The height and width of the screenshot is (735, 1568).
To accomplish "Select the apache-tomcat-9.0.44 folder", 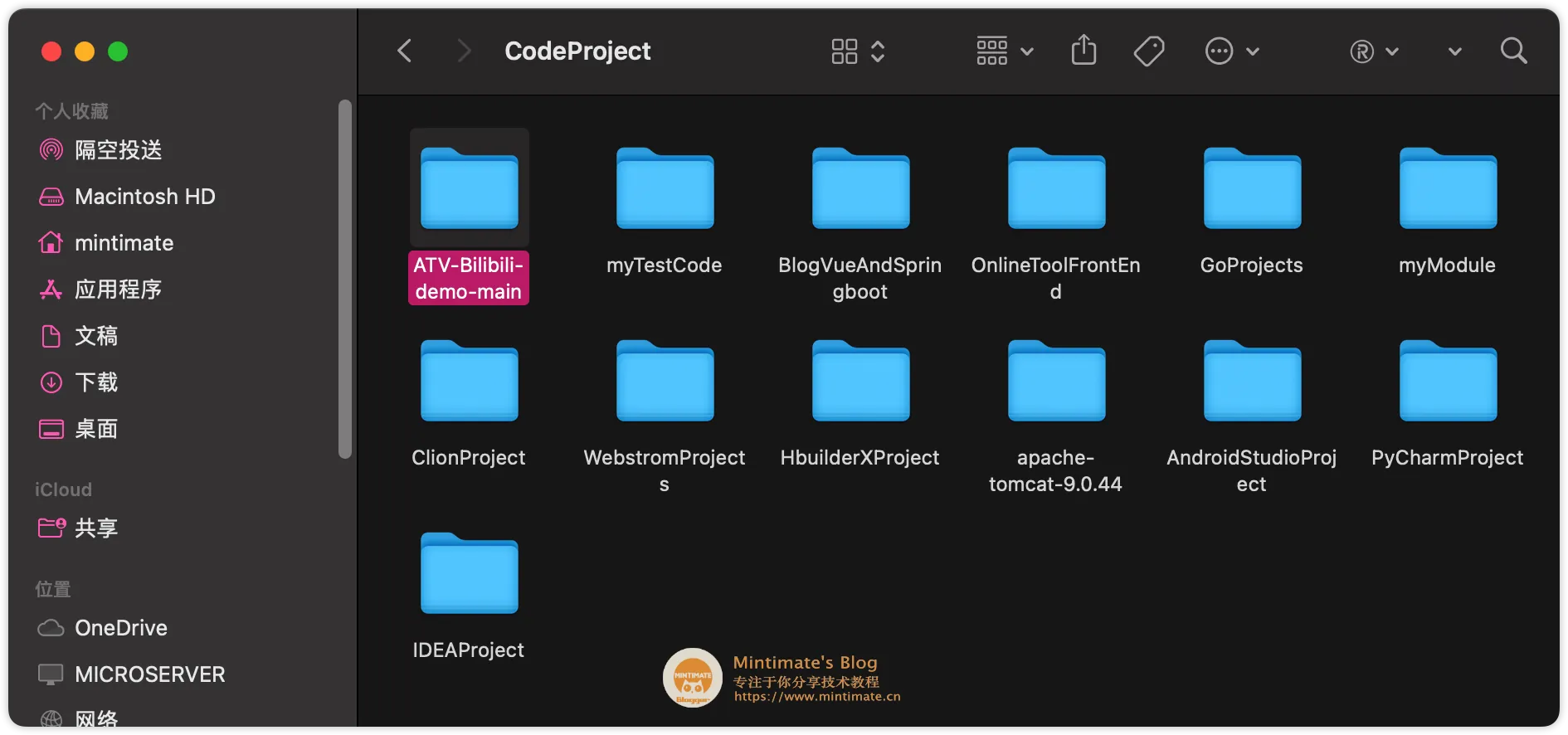I will pos(1056,381).
